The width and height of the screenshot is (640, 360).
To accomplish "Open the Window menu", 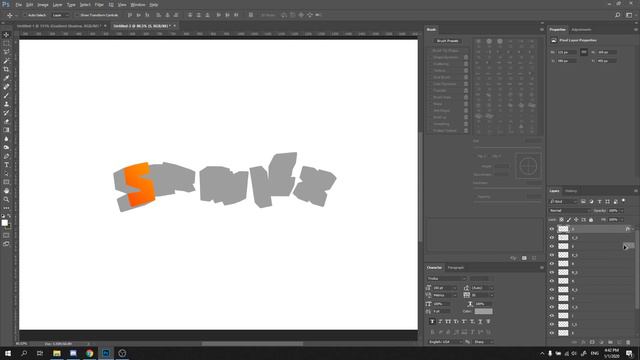I will [138, 4].
